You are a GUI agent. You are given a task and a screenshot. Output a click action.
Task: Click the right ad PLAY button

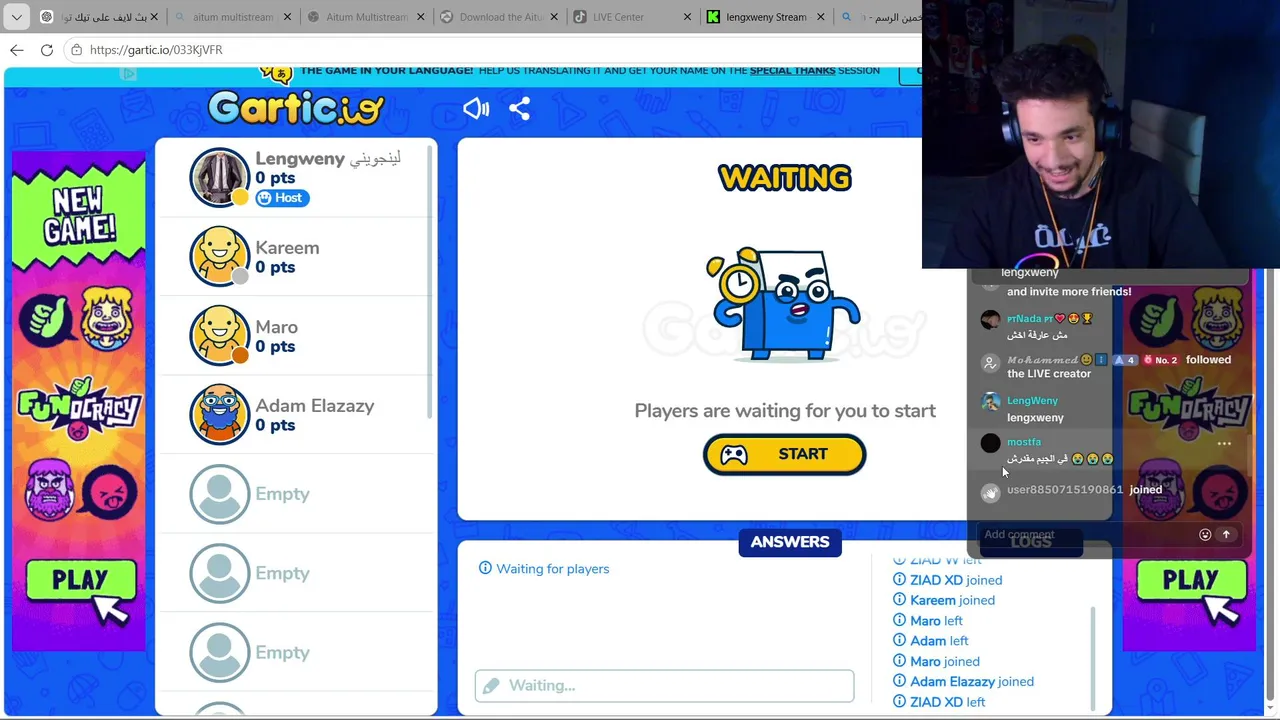[x=1192, y=580]
